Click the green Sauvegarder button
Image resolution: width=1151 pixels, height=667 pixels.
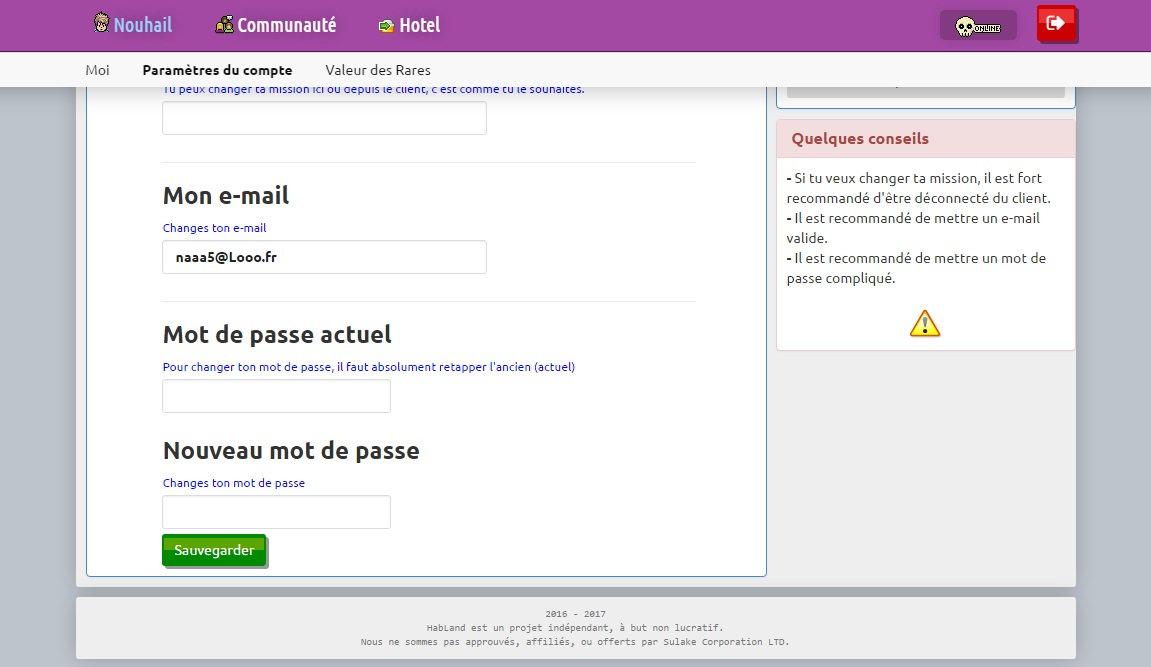tap(213, 550)
